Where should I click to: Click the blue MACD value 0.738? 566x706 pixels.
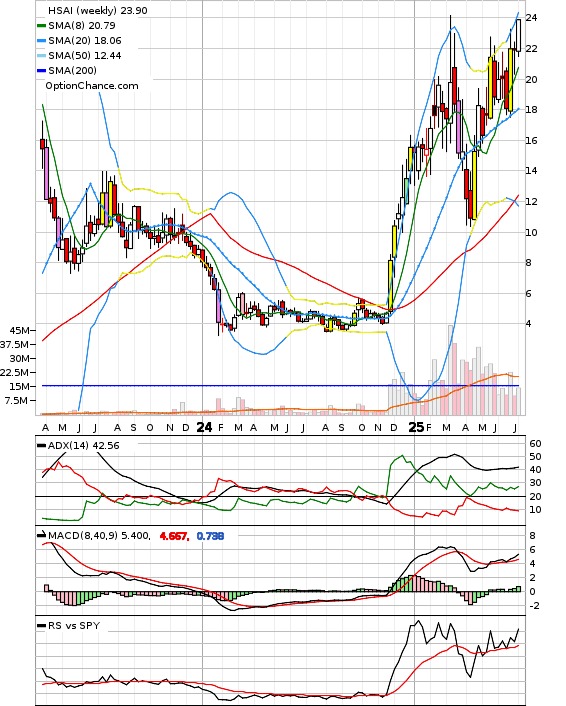(x=210, y=536)
